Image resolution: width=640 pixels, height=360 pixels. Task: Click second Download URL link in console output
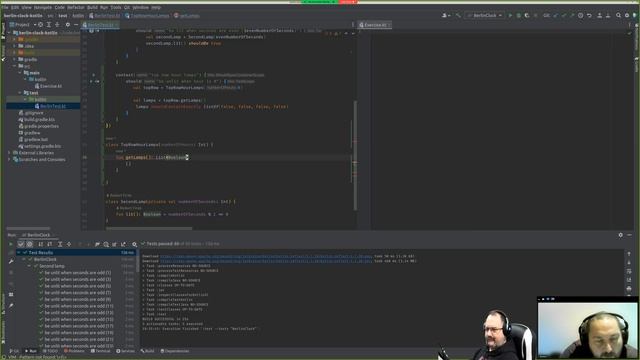click(x=266, y=261)
